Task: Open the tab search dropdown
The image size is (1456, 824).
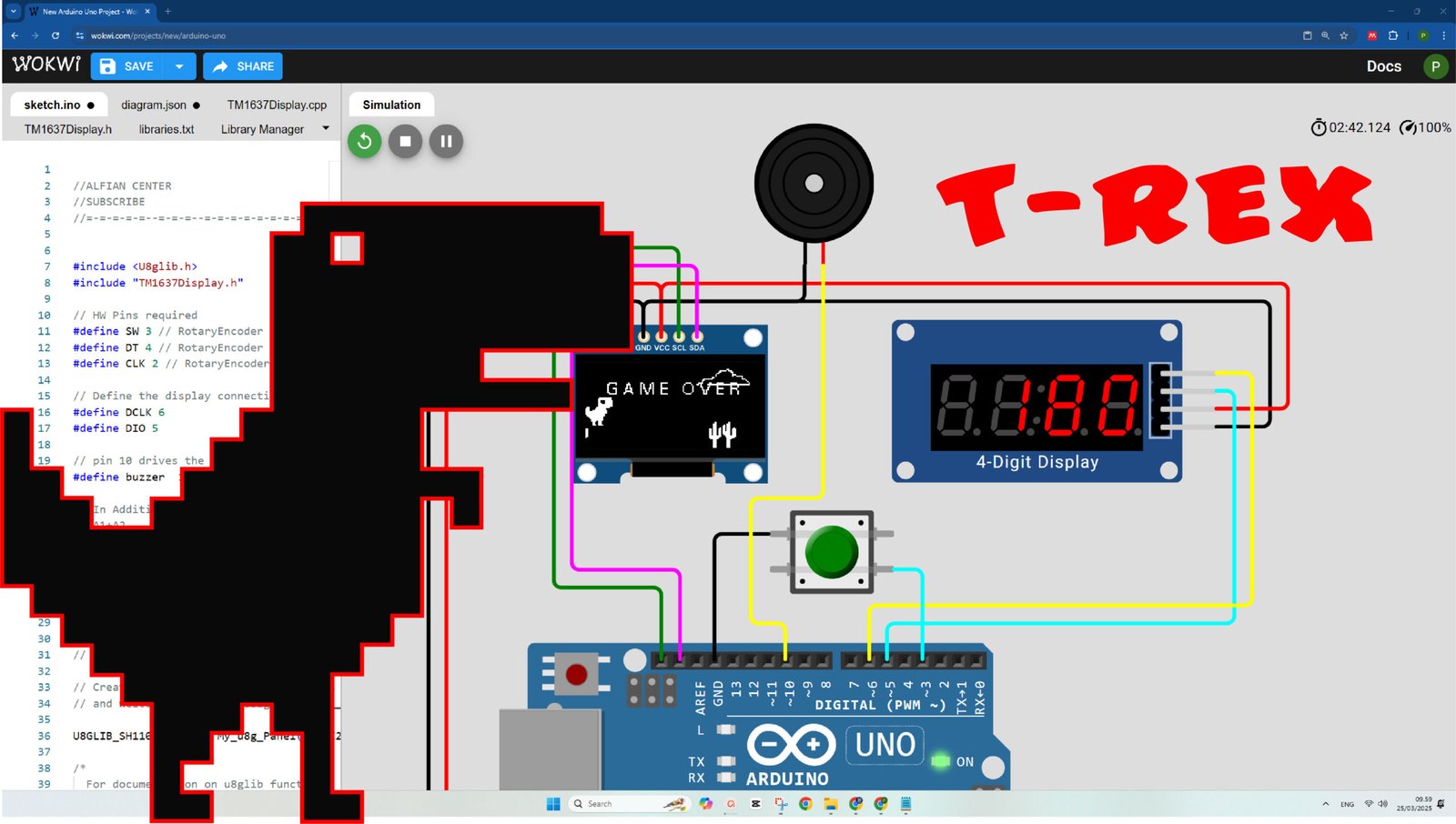Action: tap(13, 12)
